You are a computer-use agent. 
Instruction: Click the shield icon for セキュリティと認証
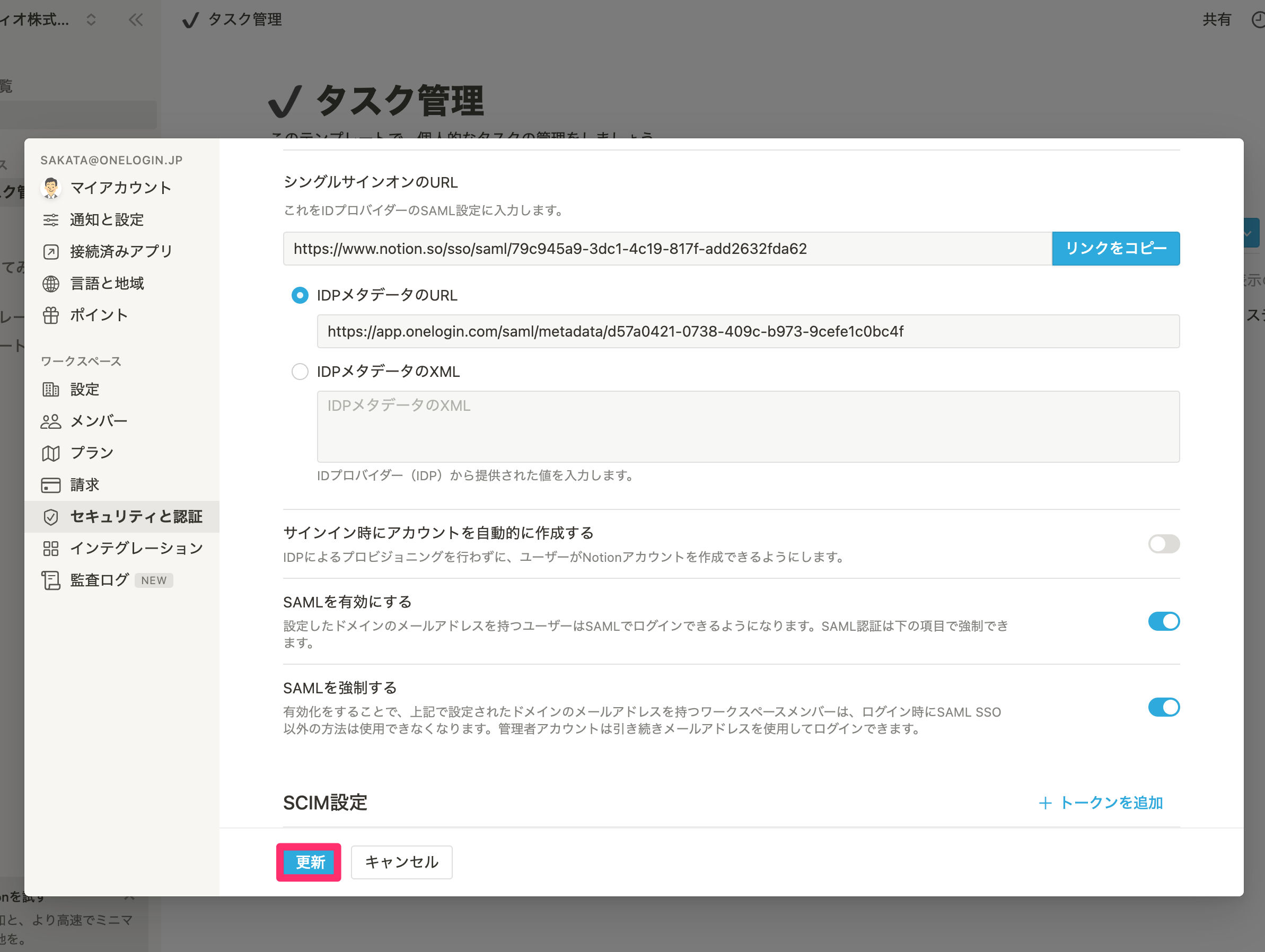[51, 517]
